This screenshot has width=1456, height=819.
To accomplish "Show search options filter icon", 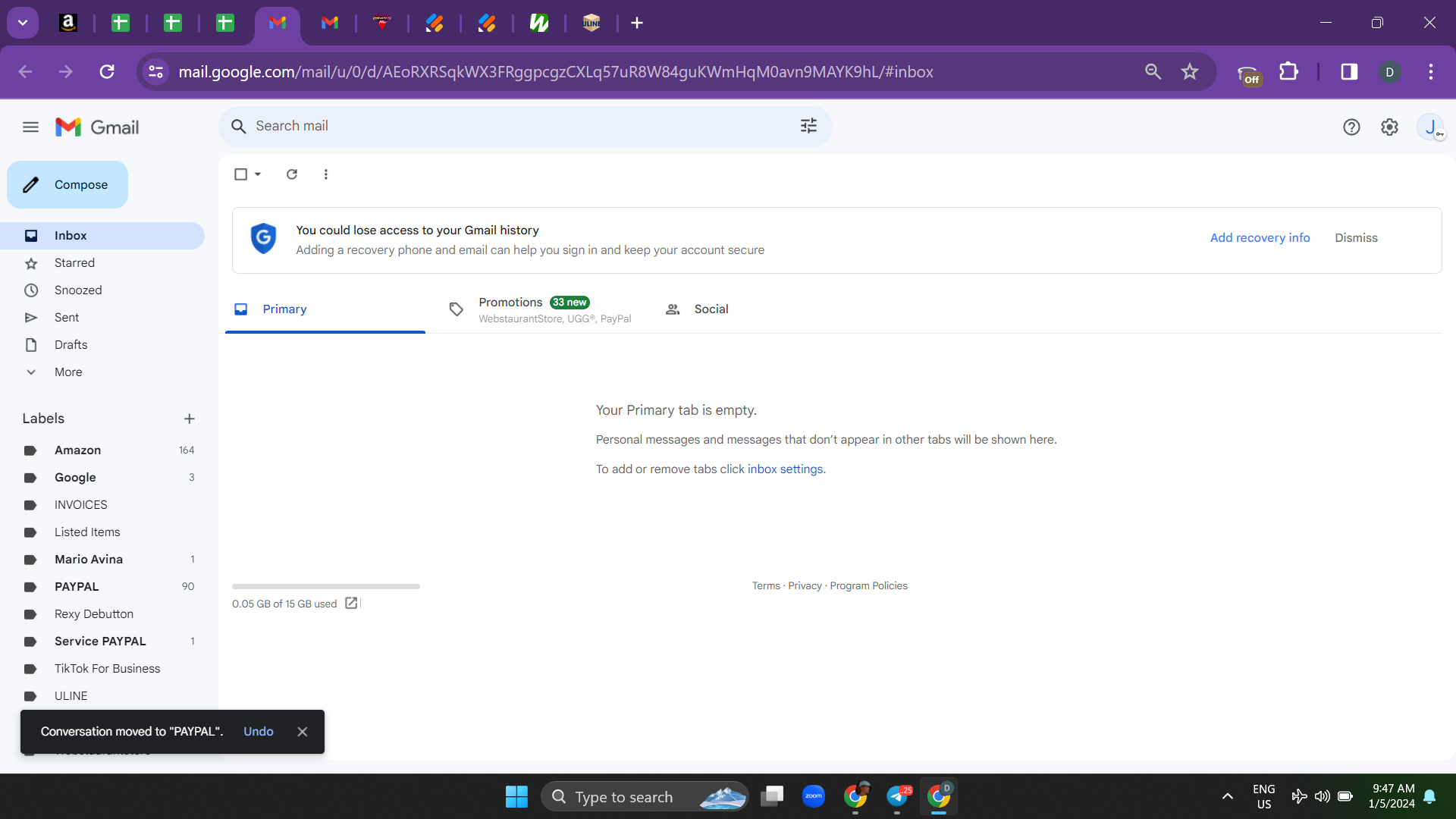I will click(x=808, y=126).
